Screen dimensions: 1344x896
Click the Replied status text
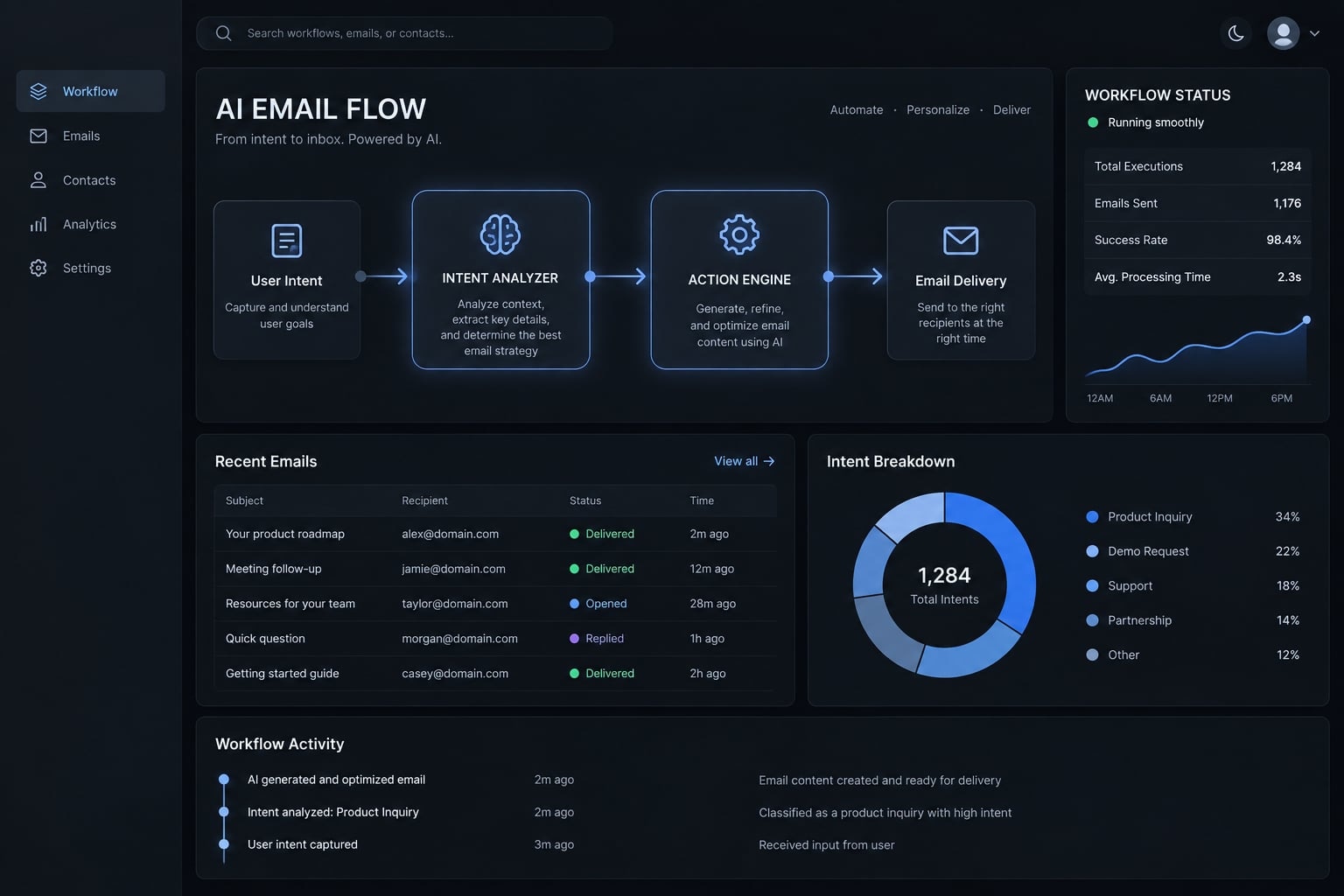(605, 639)
